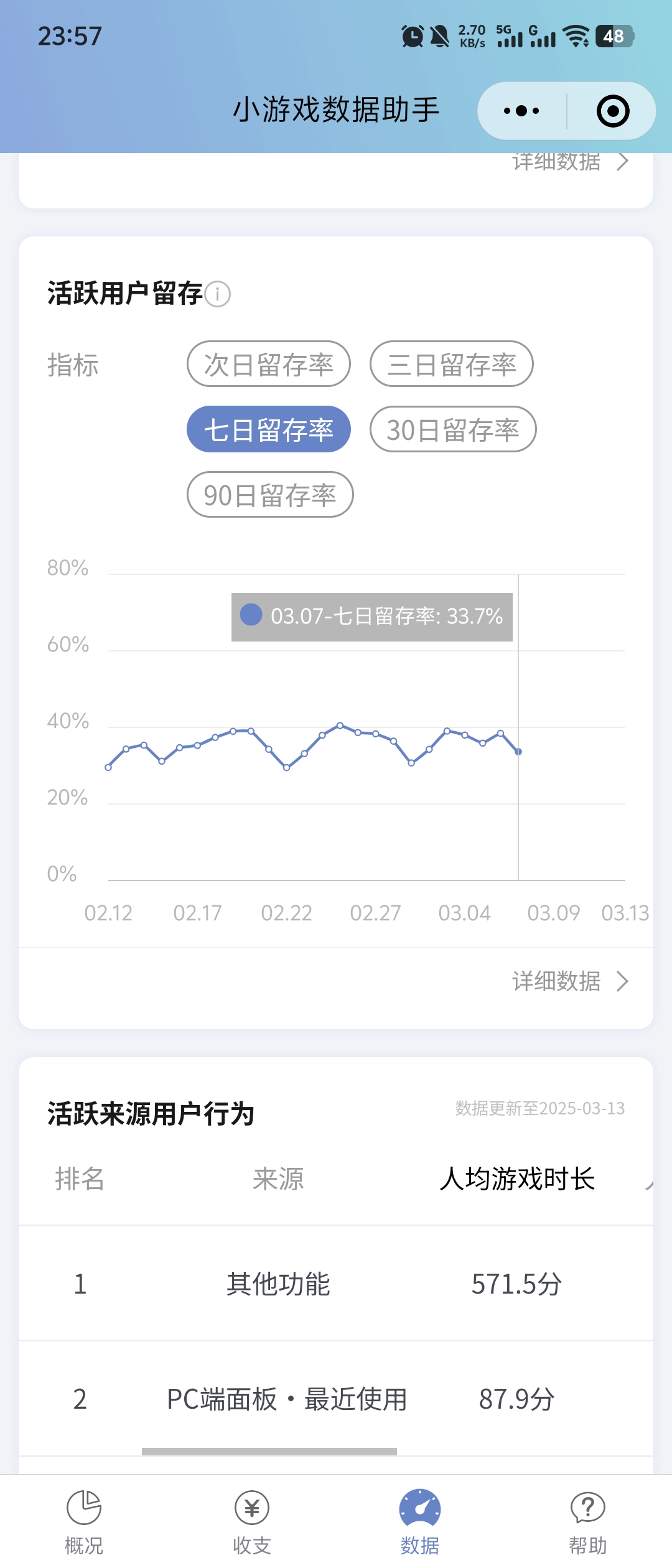Viewport: 672px width, 1568px height.
Task: Open the mini program three-dots menu
Action: click(521, 111)
